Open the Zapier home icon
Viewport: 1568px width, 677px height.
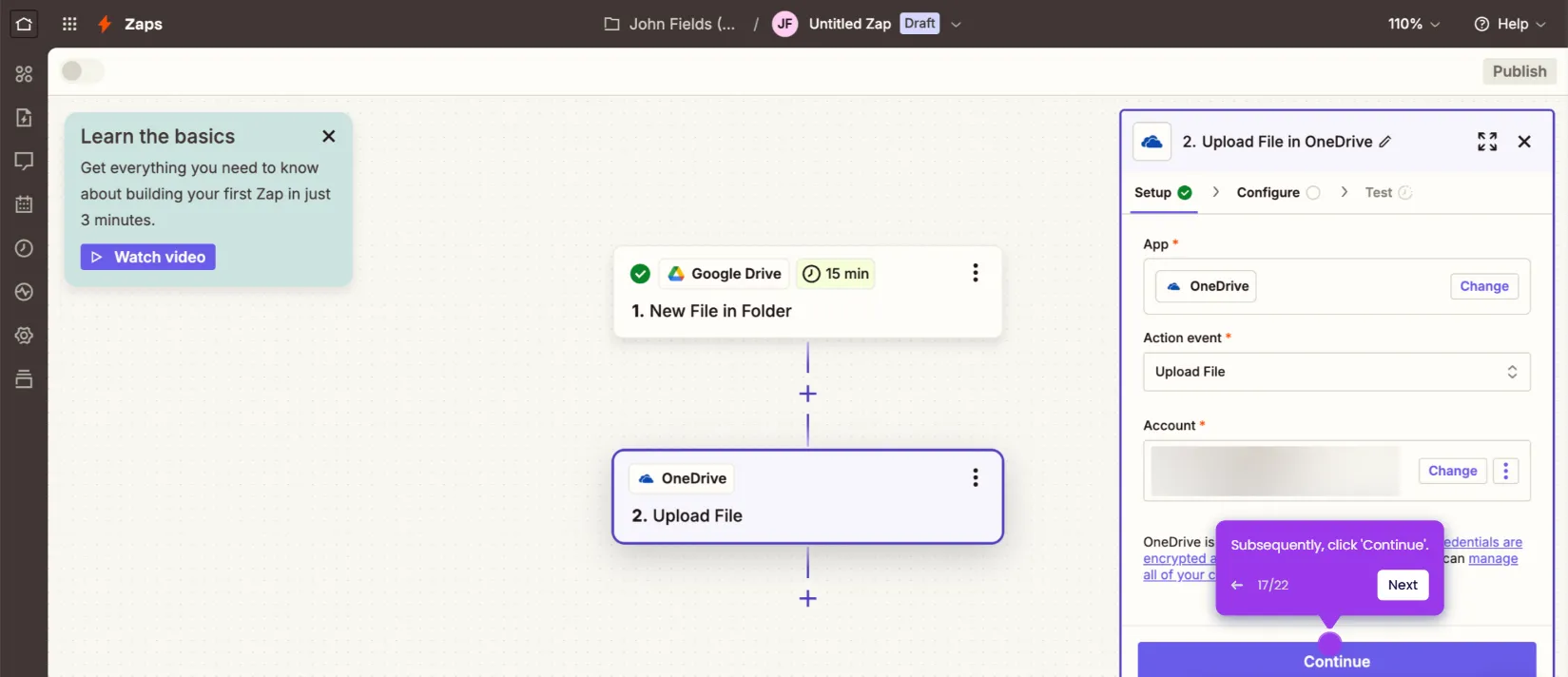pyautogui.click(x=24, y=24)
